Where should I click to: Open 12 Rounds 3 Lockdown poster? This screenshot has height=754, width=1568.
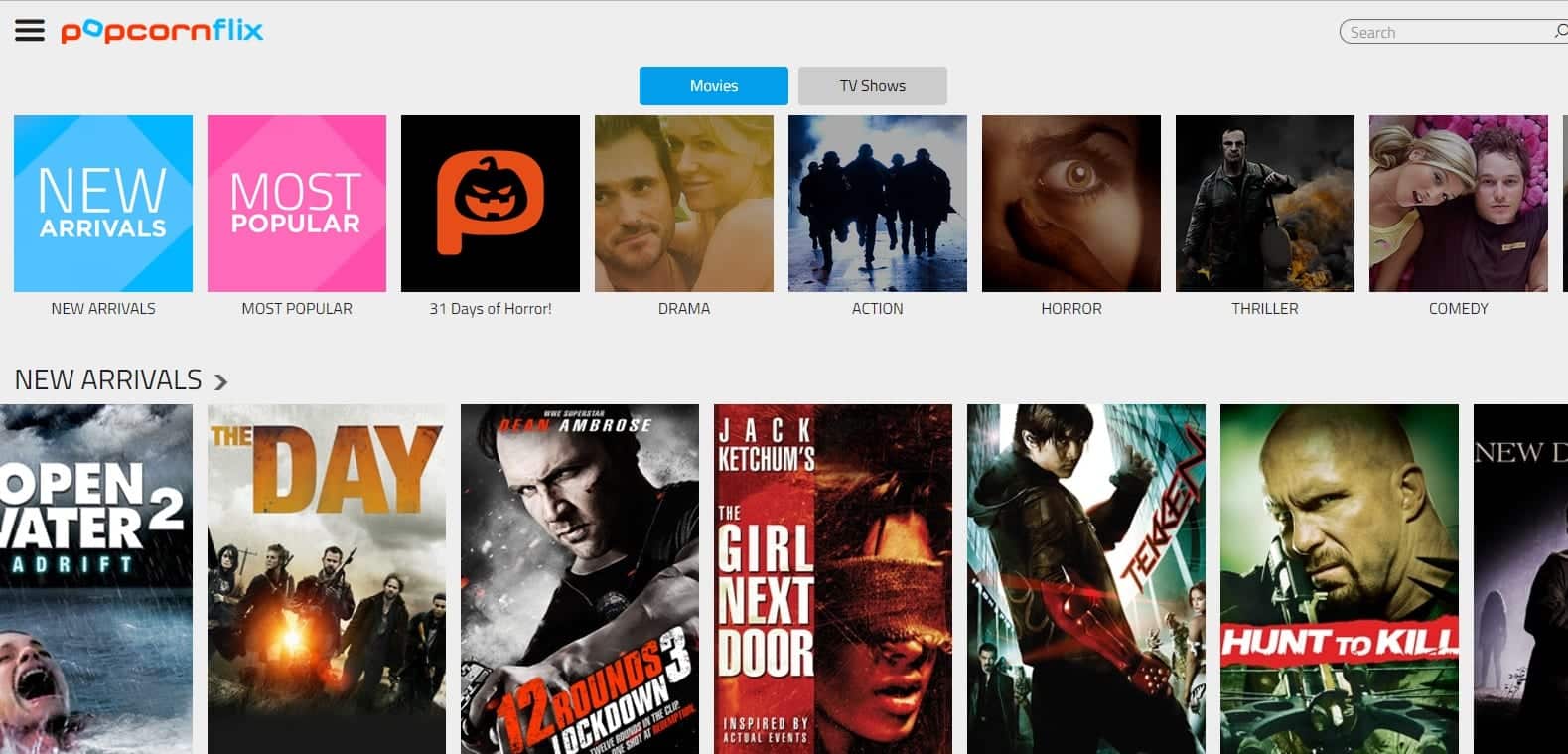580,579
